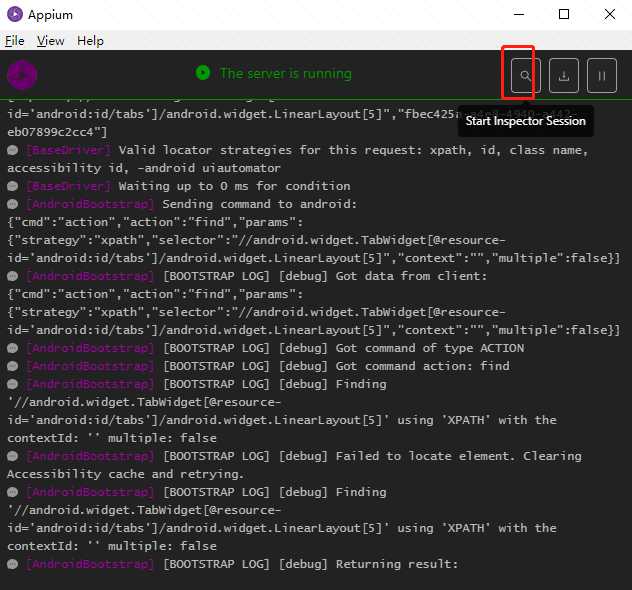Viewport: 632px width, 590px height.
Task: Close the Appium window
Action: pyautogui.click(x=610, y=15)
